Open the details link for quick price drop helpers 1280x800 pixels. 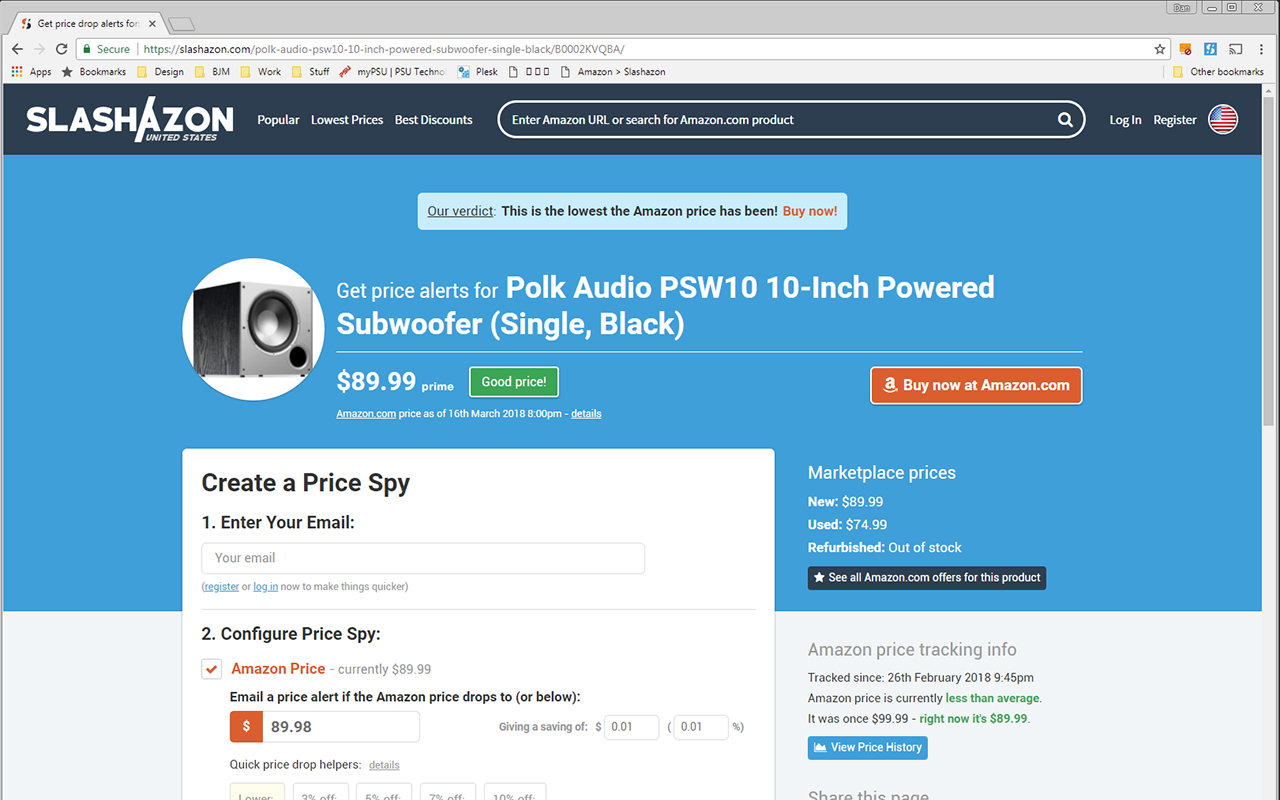384,765
